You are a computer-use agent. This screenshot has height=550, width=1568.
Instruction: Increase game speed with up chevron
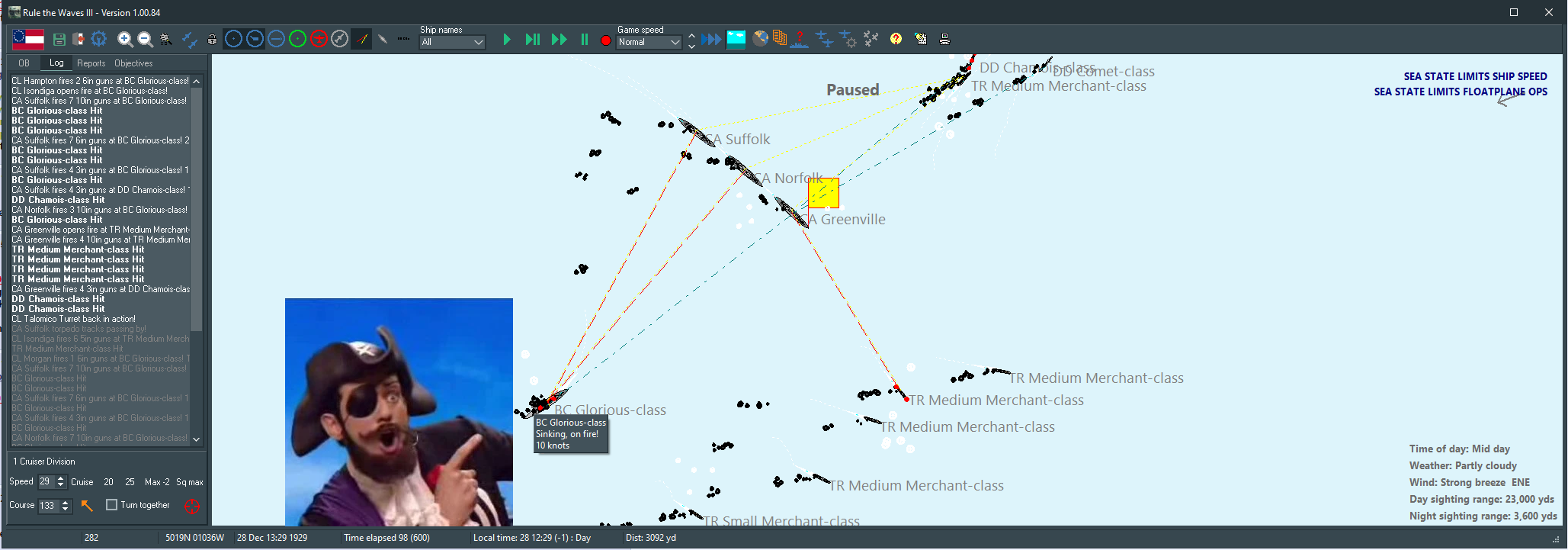(x=691, y=35)
